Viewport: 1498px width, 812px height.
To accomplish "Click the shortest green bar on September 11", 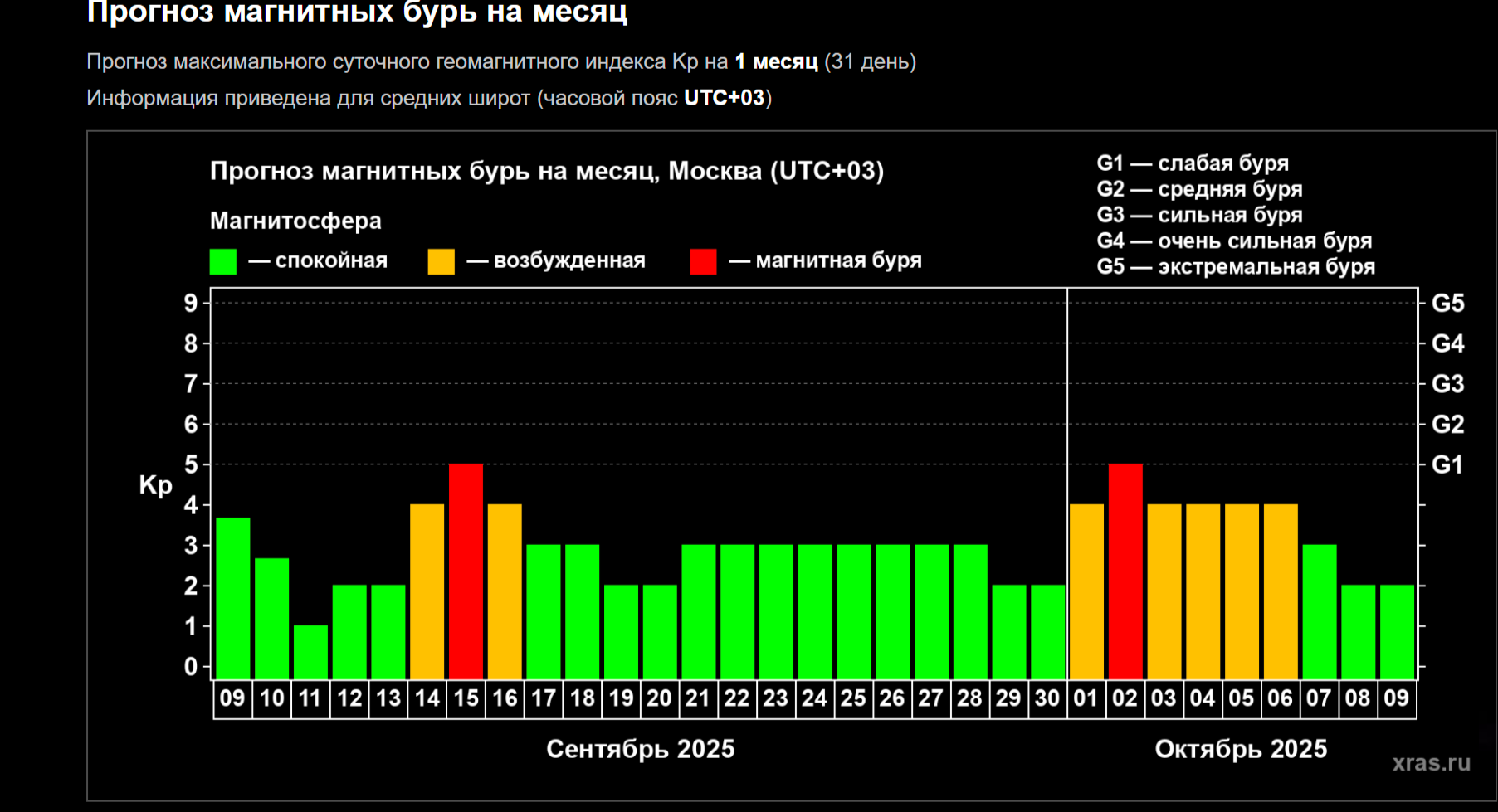I will pos(310,652).
